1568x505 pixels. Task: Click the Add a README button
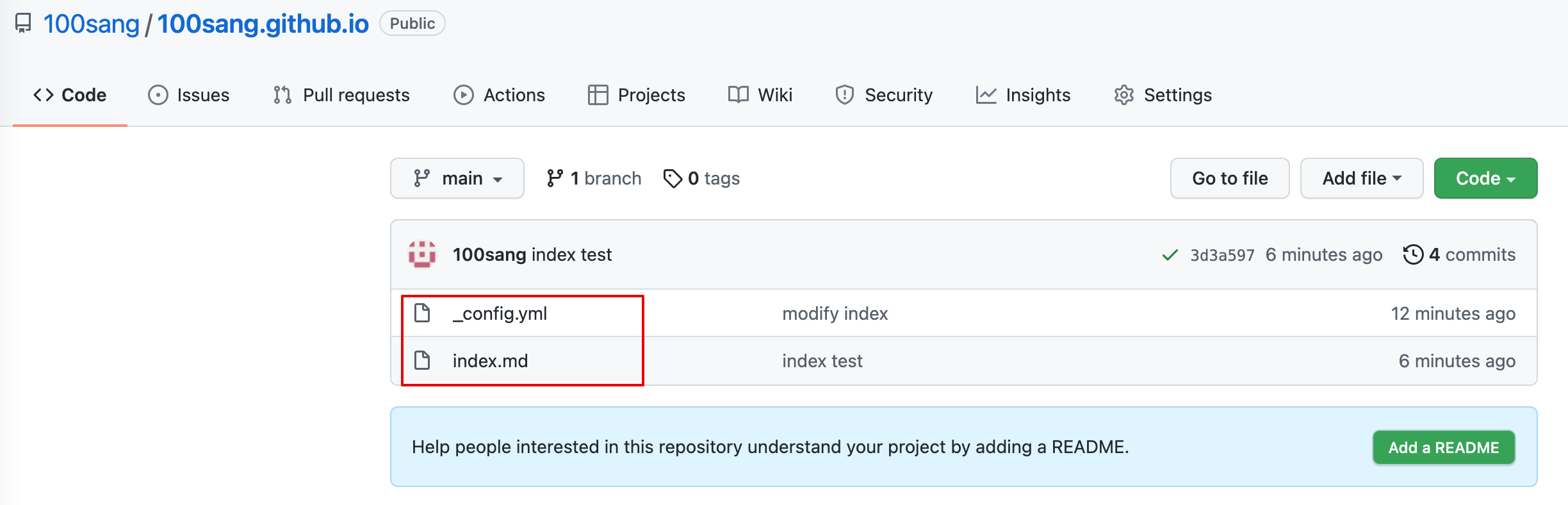tap(1443, 447)
